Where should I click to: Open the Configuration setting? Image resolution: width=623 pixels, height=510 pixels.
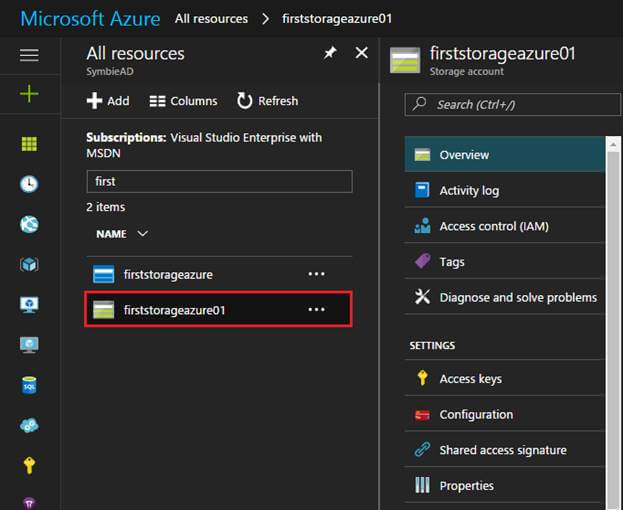[505, 414]
